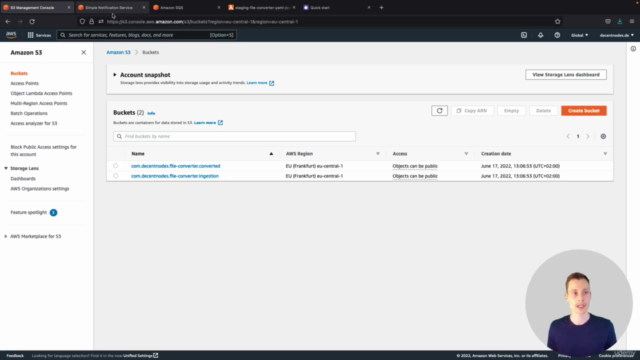Click the Find buckets by name field
Image resolution: width=640 pixels, height=360 pixels.
(234, 136)
